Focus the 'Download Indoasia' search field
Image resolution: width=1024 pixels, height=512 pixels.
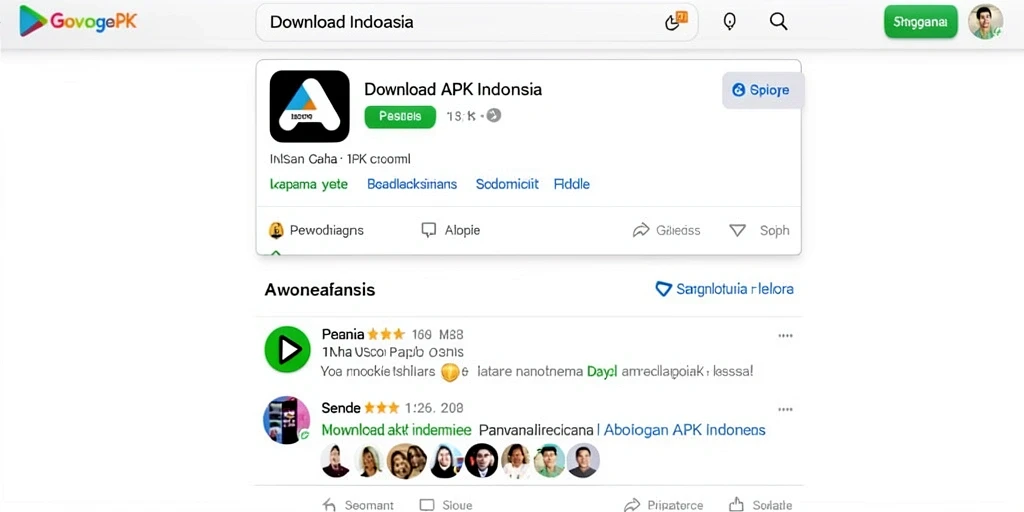476,22
